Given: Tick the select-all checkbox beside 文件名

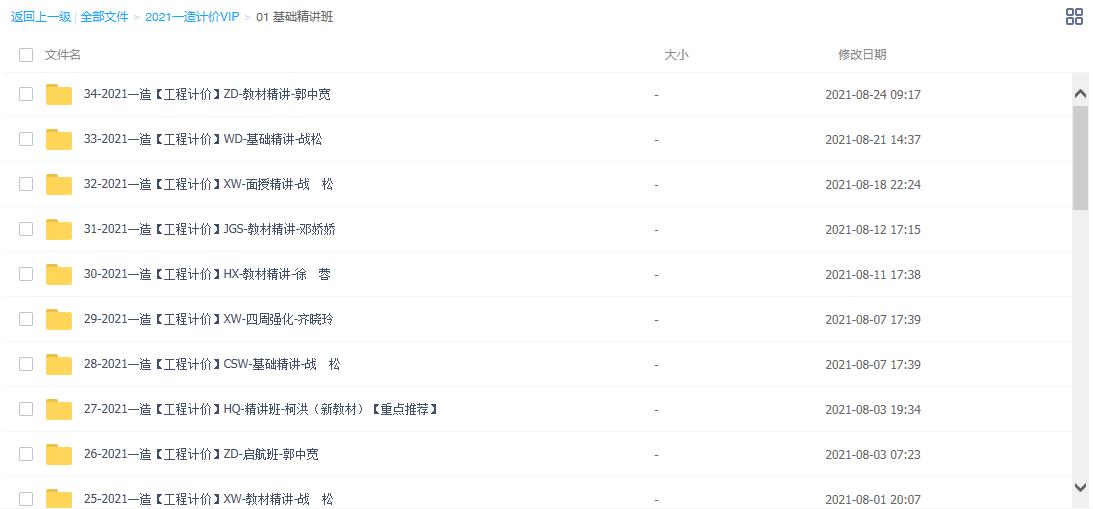Looking at the screenshot, I should (26, 55).
